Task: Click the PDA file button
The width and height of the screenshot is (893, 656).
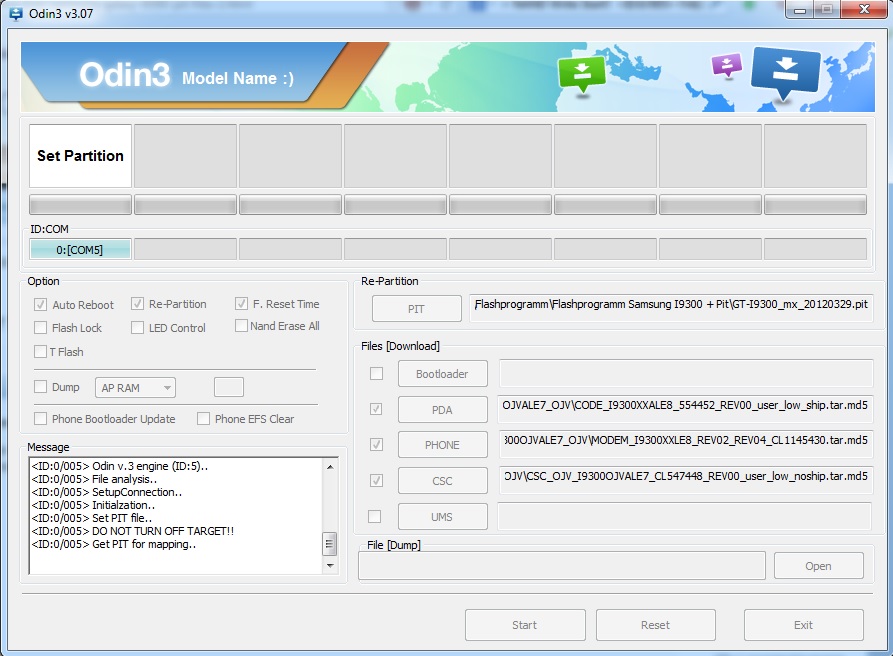Action: [x=443, y=409]
